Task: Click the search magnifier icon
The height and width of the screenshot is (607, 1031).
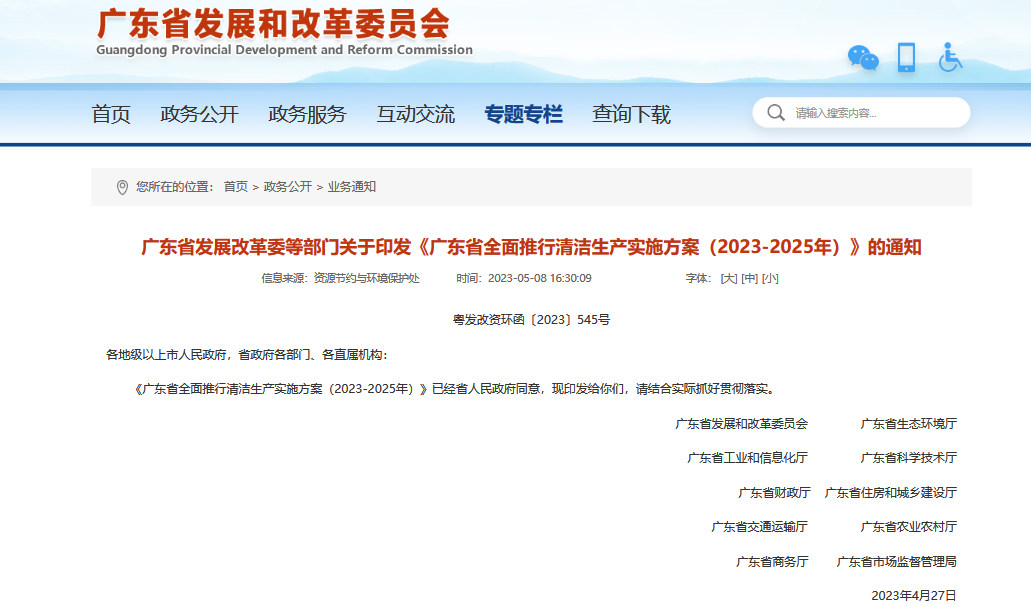Action: click(776, 113)
